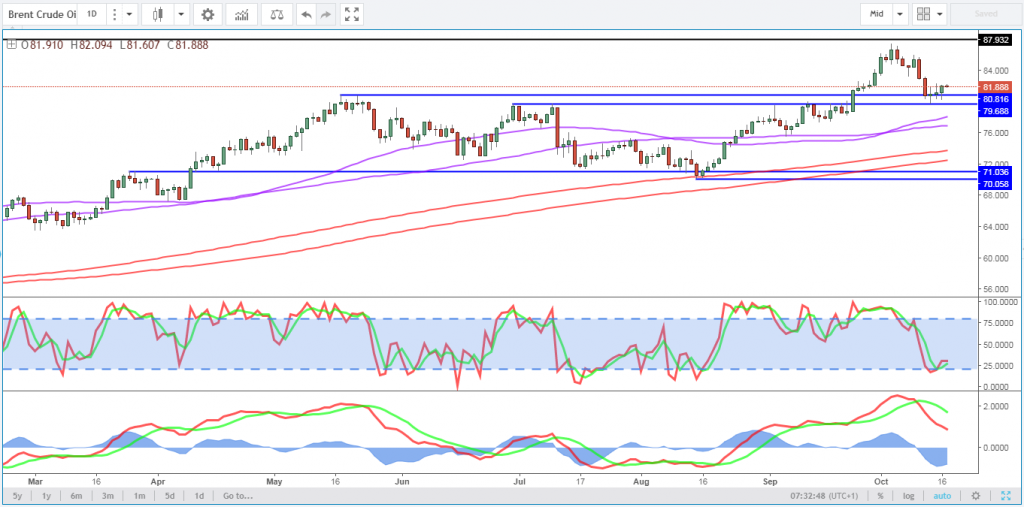Open the candlestick chart style button
The image size is (1024, 507).
158,14
